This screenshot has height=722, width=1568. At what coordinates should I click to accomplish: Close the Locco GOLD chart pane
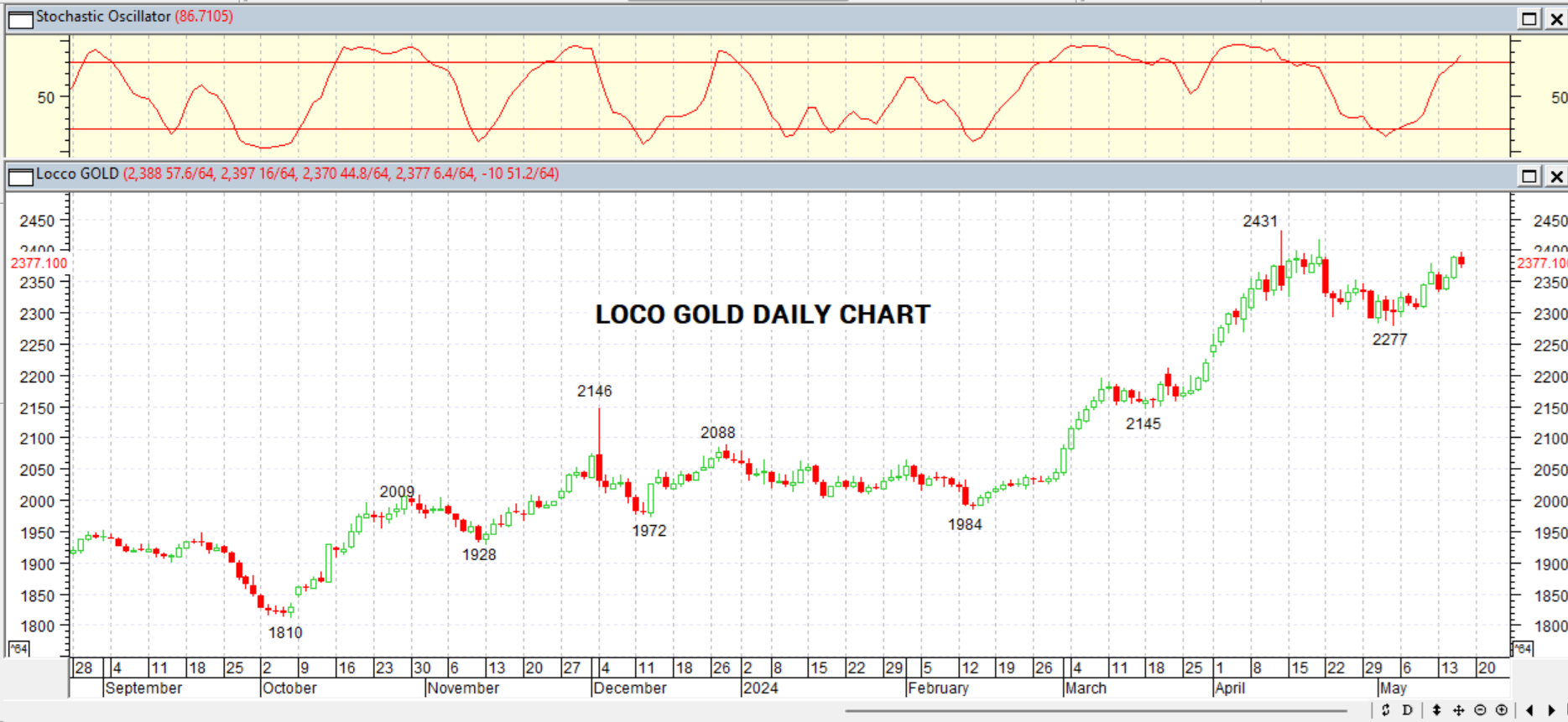(x=1556, y=175)
